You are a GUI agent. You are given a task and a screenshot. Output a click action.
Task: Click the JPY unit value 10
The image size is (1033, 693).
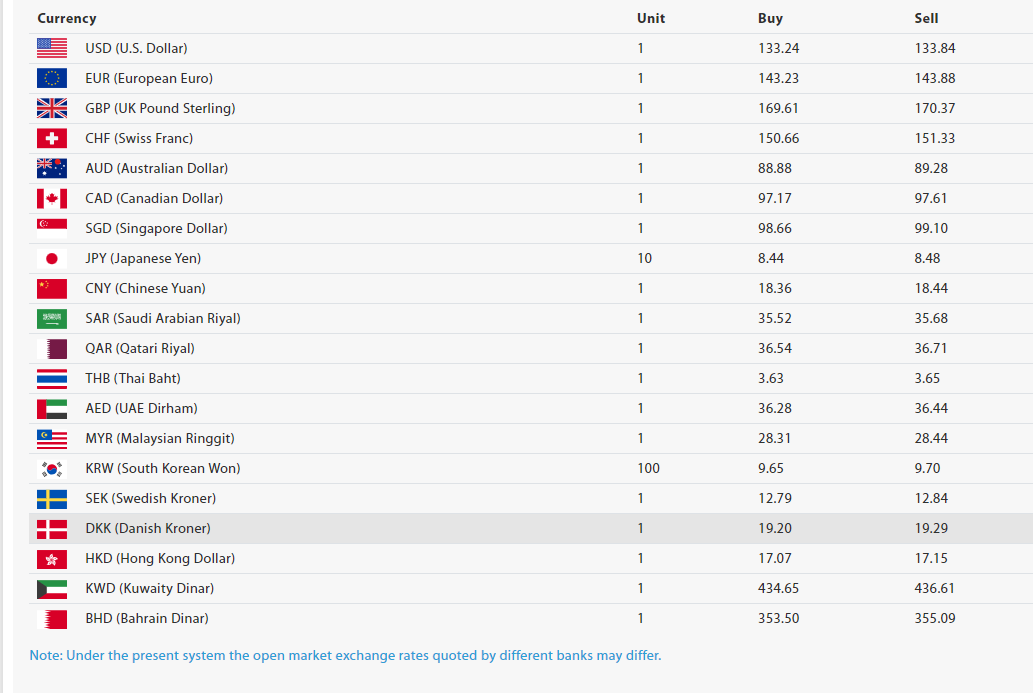(x=644, y=258)
